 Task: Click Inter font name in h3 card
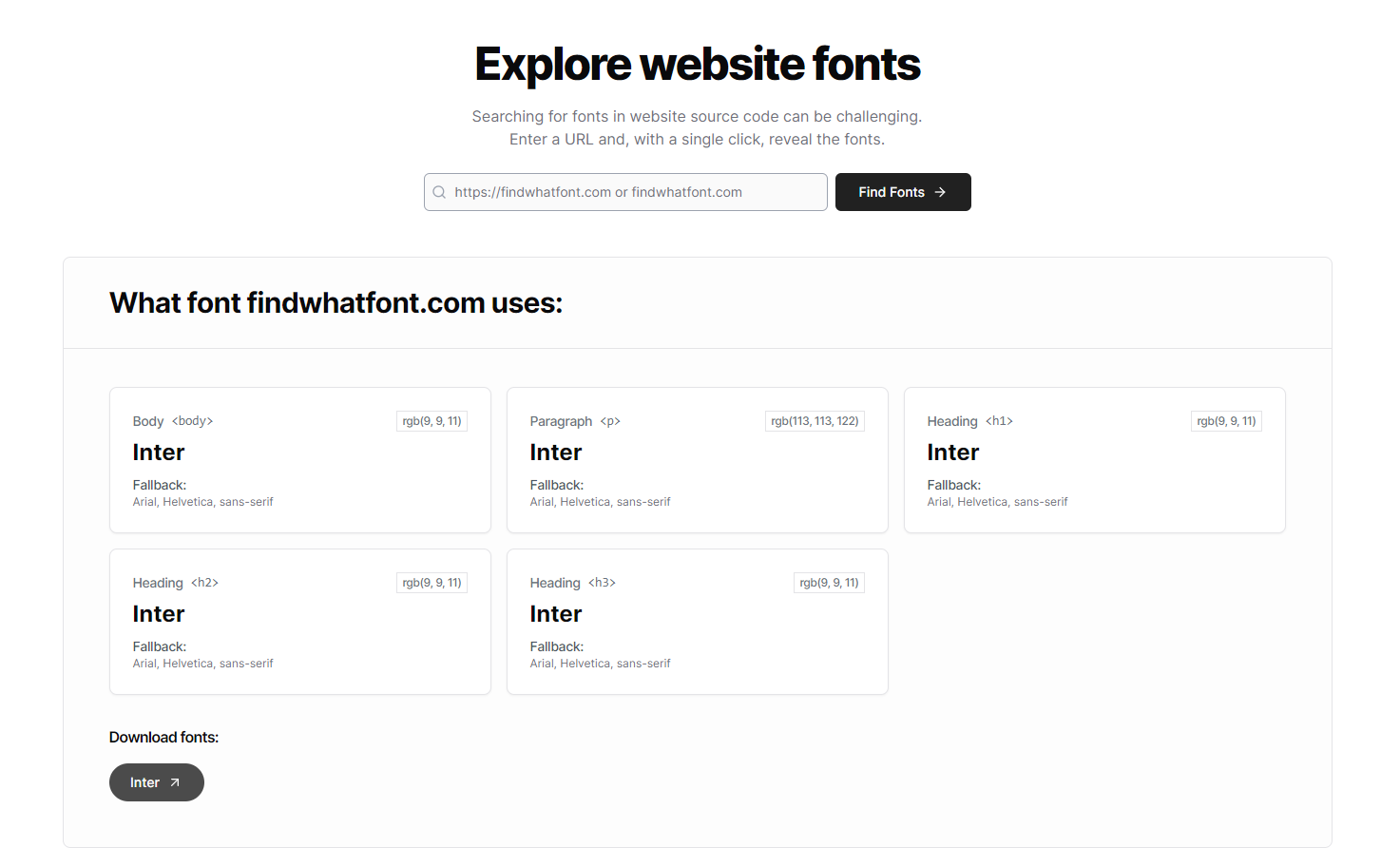tap(556, 614)
